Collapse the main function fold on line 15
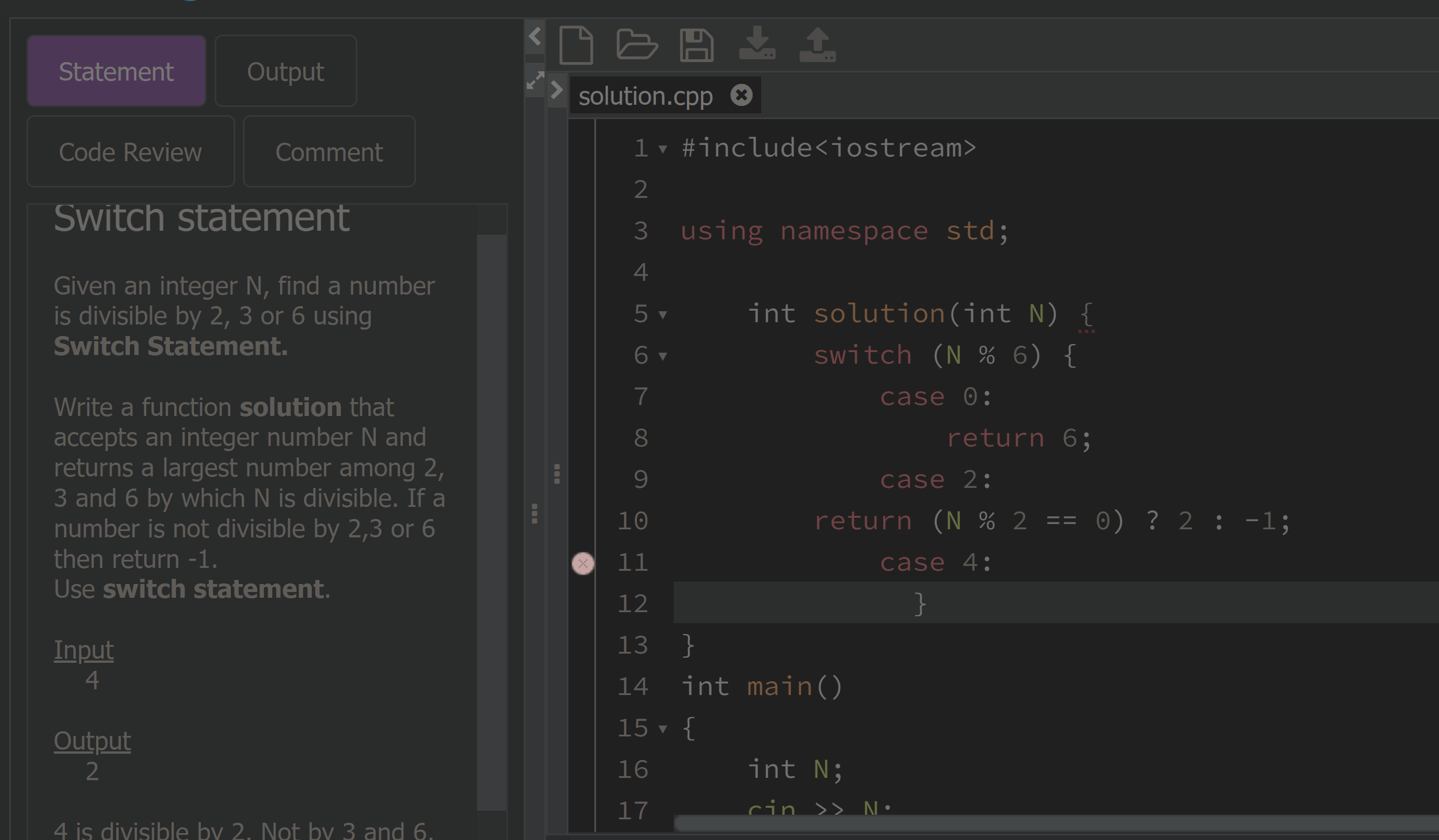The image size is (1439, 840). (663, 728)
